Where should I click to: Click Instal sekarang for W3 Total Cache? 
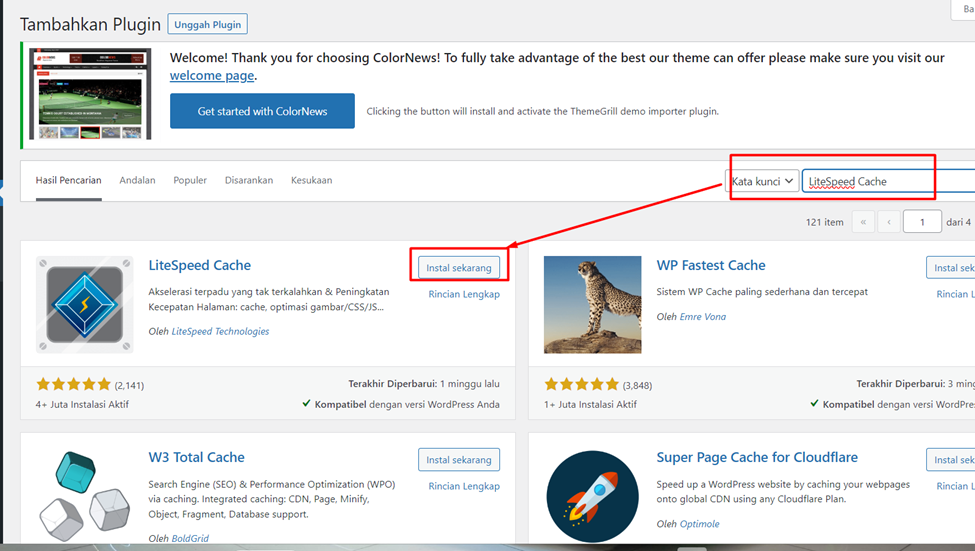pos(459,460)
